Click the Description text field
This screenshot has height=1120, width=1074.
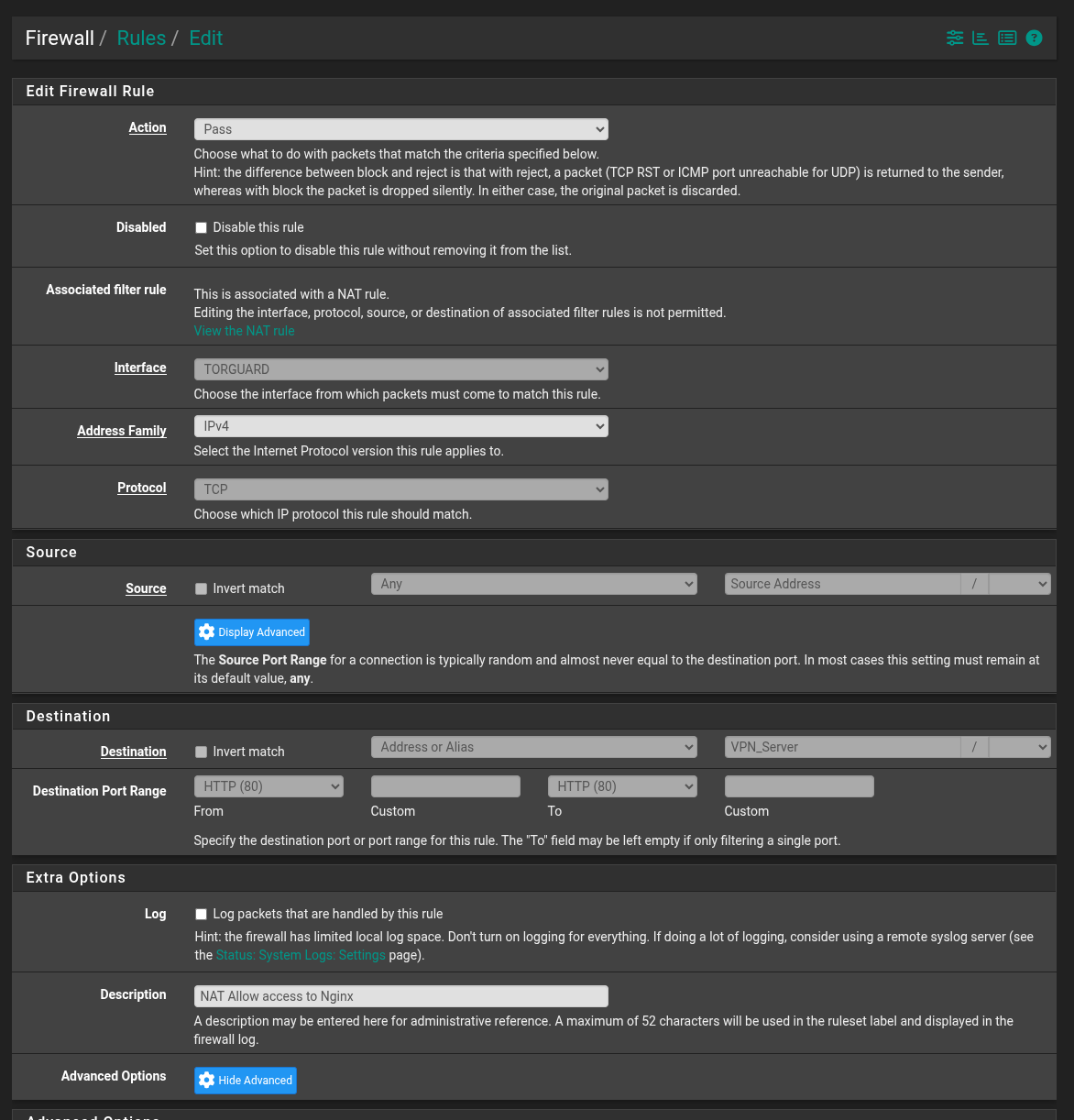click(400, 996)
